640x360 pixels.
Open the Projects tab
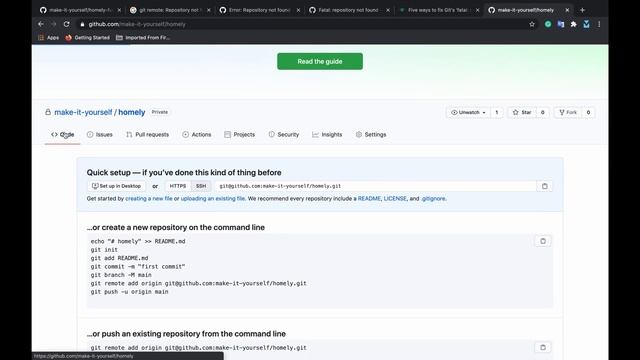pyautogui.click(x=240, y=134)
